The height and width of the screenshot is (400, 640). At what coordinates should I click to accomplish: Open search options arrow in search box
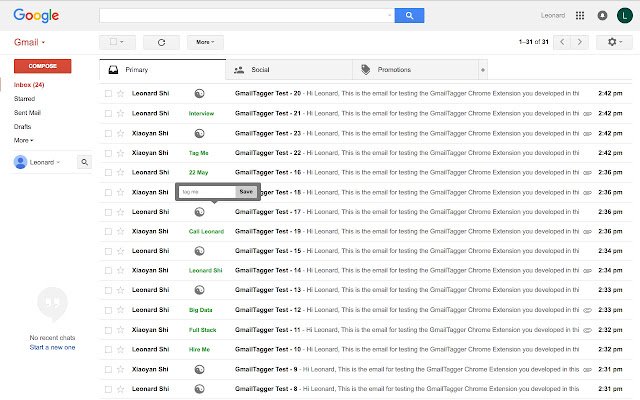point(389,16)
